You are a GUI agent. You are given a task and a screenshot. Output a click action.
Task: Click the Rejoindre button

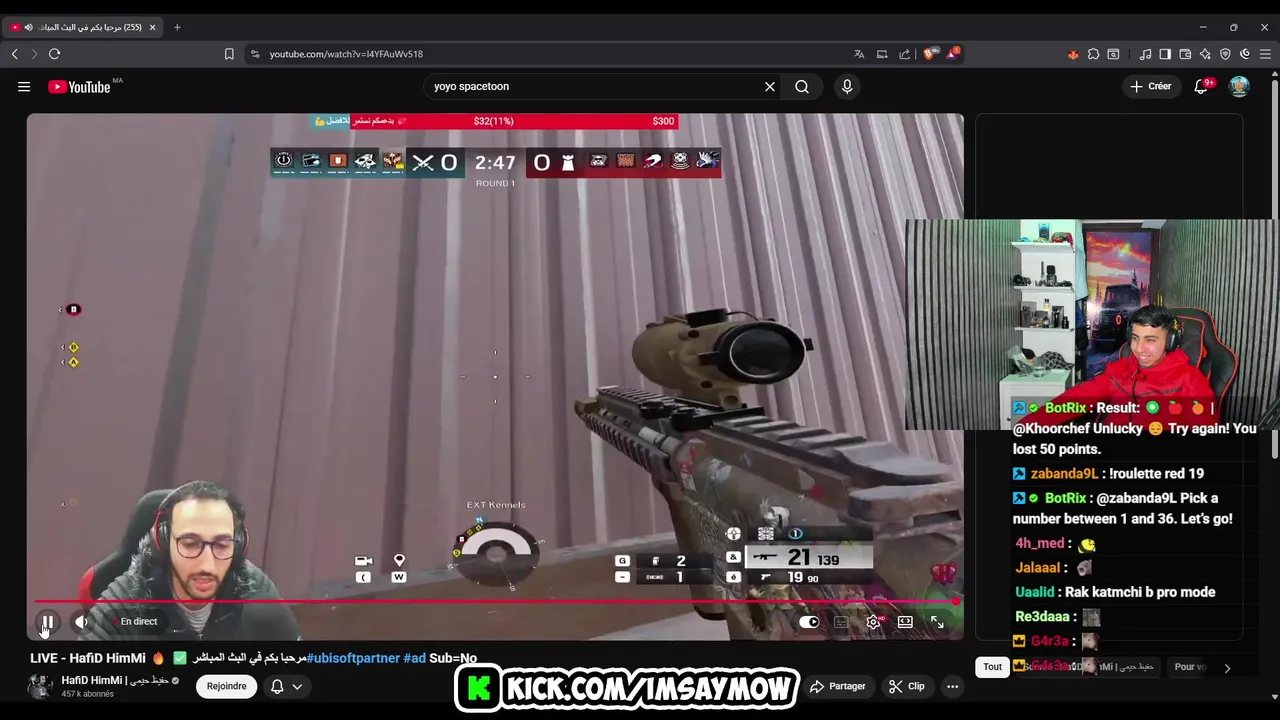pyautogui.click(x=226, y=686)
